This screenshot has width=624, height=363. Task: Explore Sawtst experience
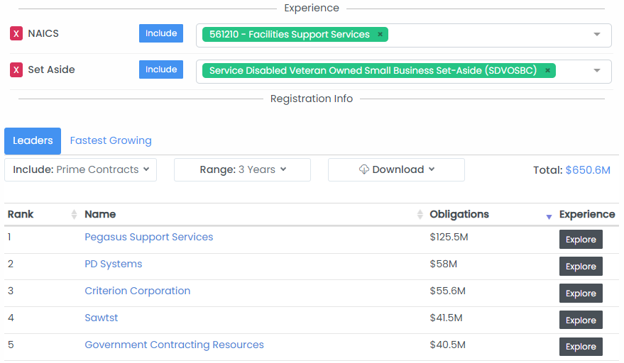pos(581,320)
